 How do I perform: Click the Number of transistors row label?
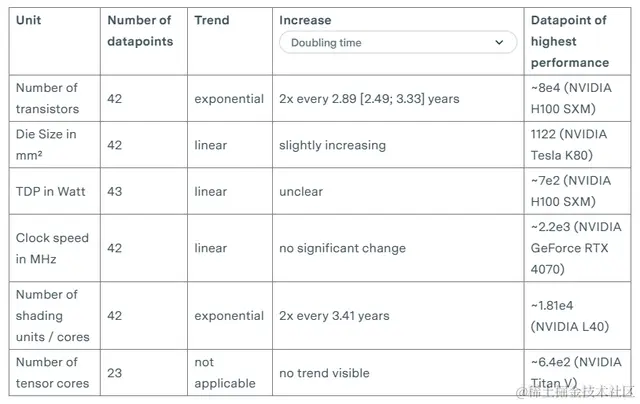tap(47, 99)
